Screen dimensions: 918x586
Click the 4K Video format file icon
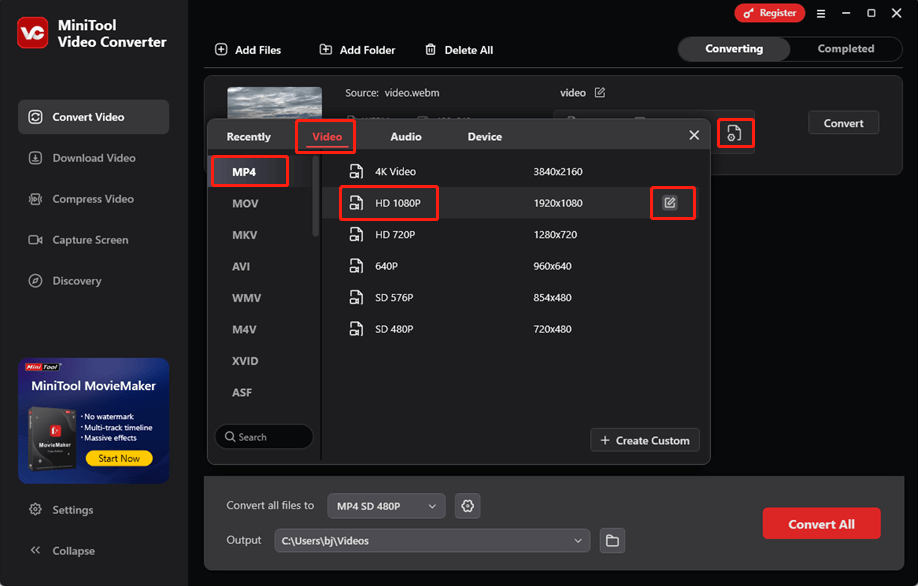[x=356, y=172]
